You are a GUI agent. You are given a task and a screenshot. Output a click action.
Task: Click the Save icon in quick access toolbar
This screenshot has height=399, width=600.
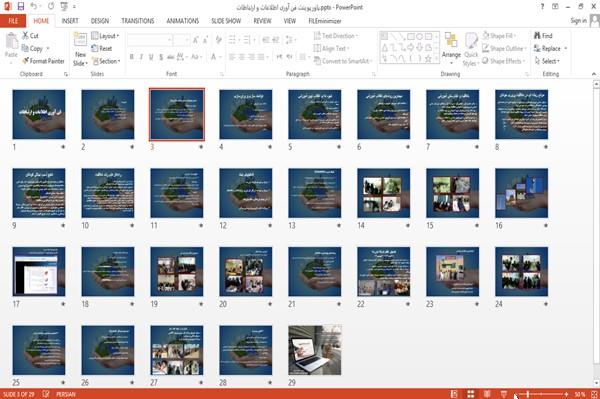(x=21, y=6)
